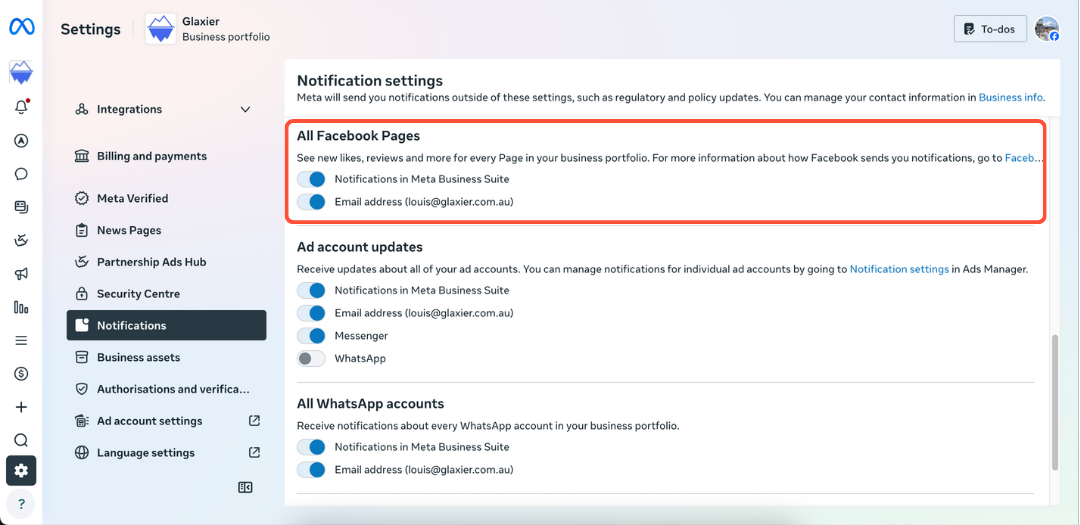The image size is (1080, 525).
Task: Click the collapse sidebar panel icon
Action: pos(245,487)
